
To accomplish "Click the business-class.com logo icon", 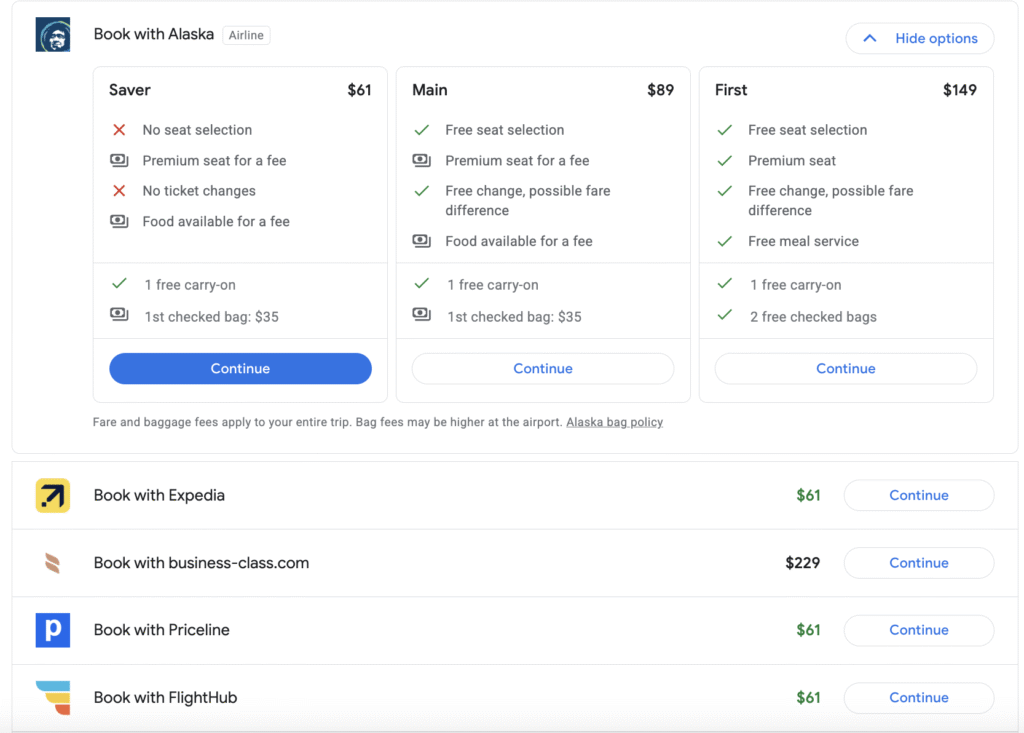I will point(53,563).
